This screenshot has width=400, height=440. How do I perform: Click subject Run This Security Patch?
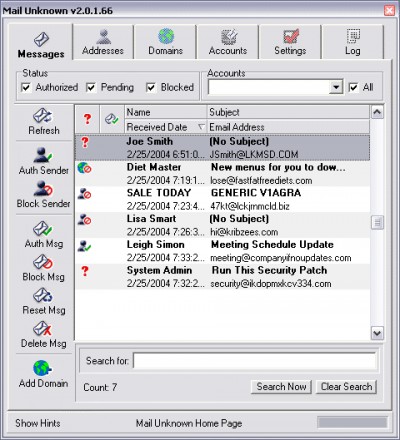[269, 270]
